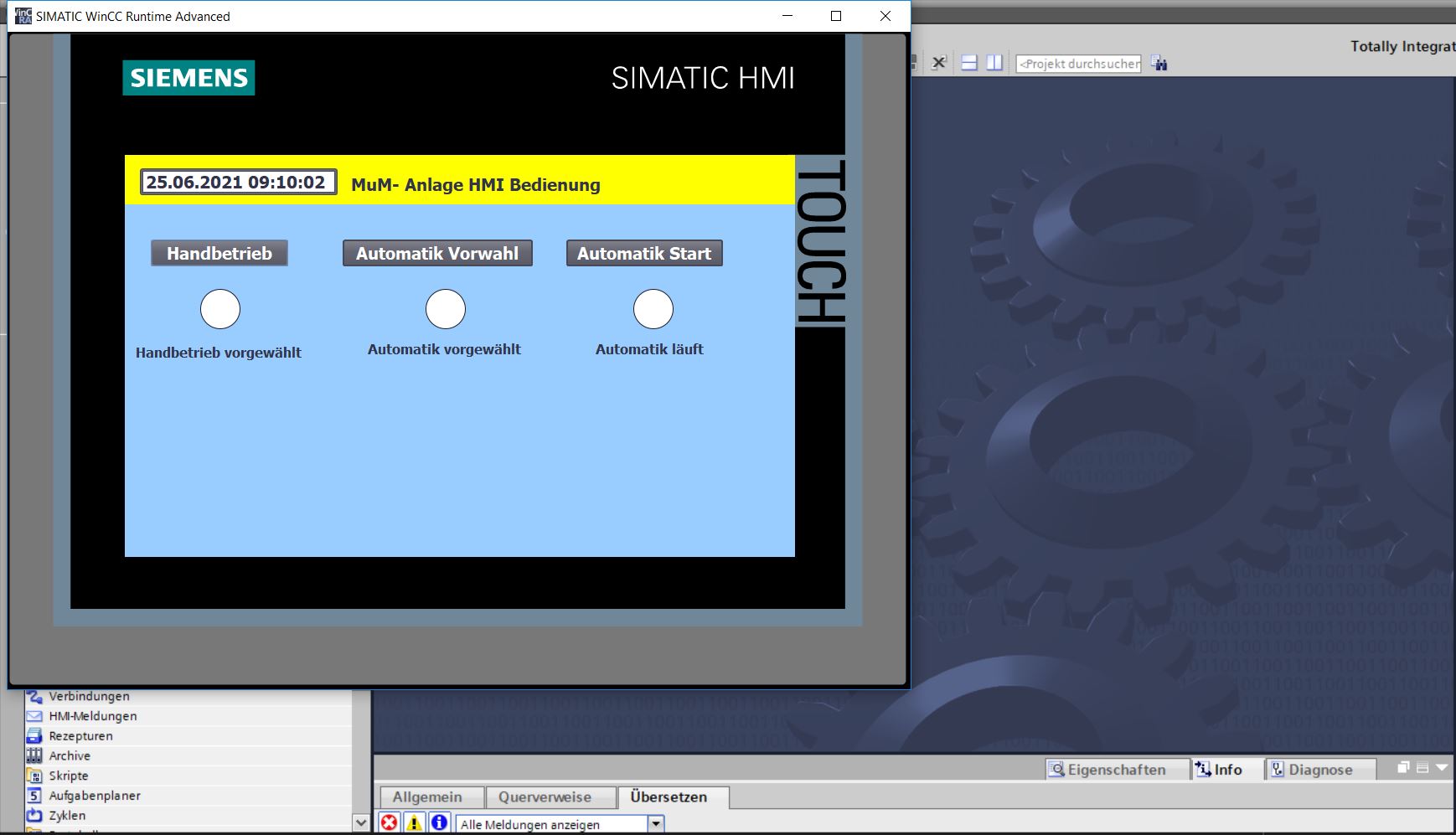Click the warnings filter icon
The height and width of the screenshot is (835, 1456).
414,823
